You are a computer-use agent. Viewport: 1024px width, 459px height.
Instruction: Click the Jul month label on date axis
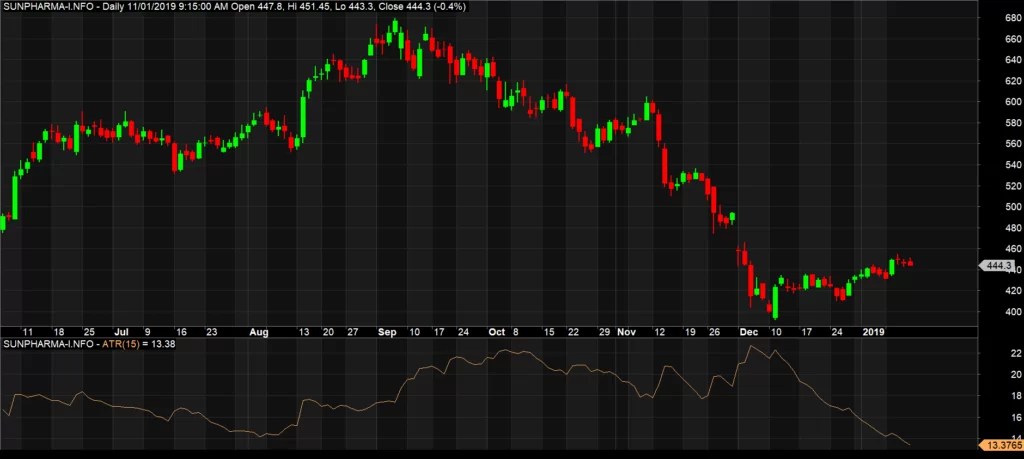[121, 332]
